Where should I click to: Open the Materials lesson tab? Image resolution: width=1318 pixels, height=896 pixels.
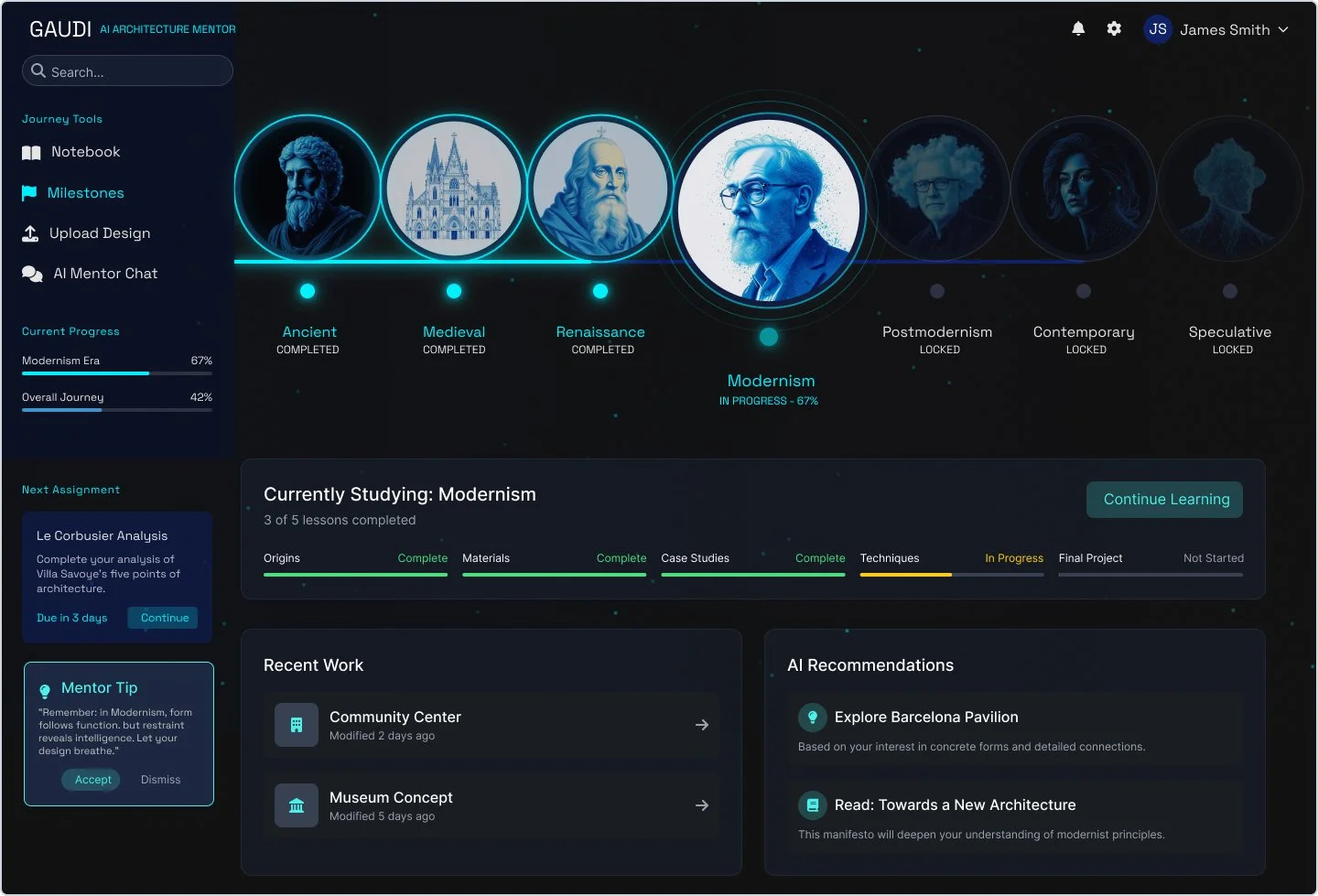(554, 563)
